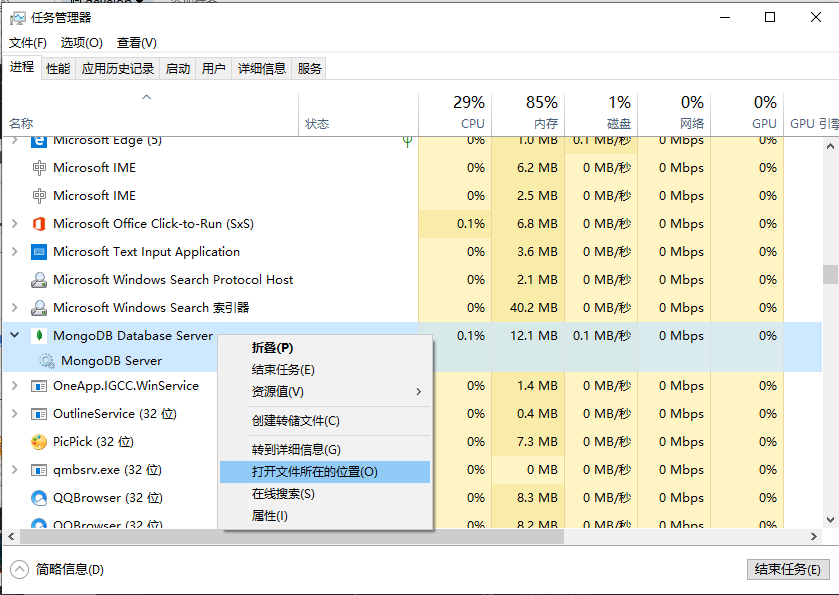
Task: Select the Microsoft Windows Search Protocol Host row
Action: click(413, 280)
